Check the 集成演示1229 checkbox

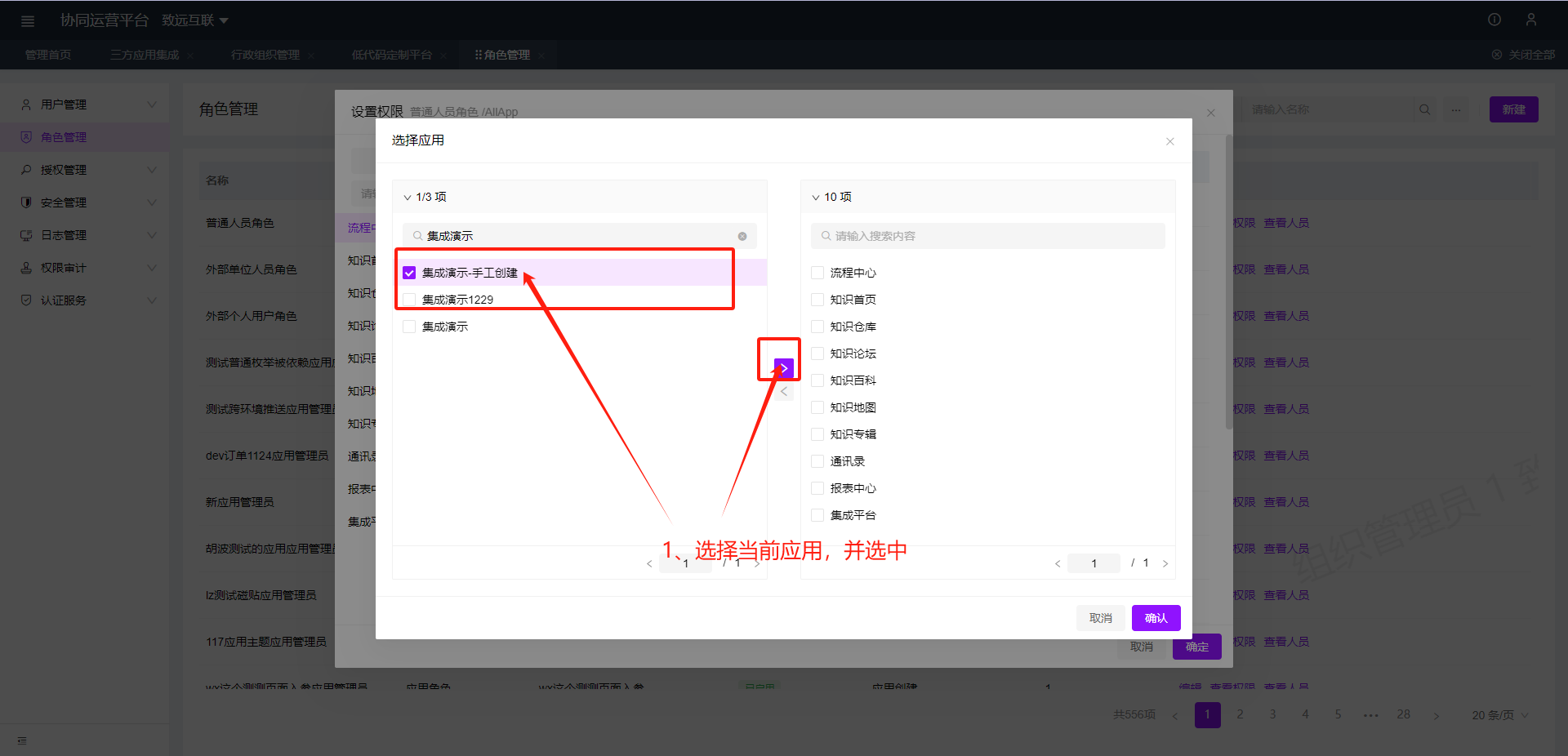pos(409,300)
